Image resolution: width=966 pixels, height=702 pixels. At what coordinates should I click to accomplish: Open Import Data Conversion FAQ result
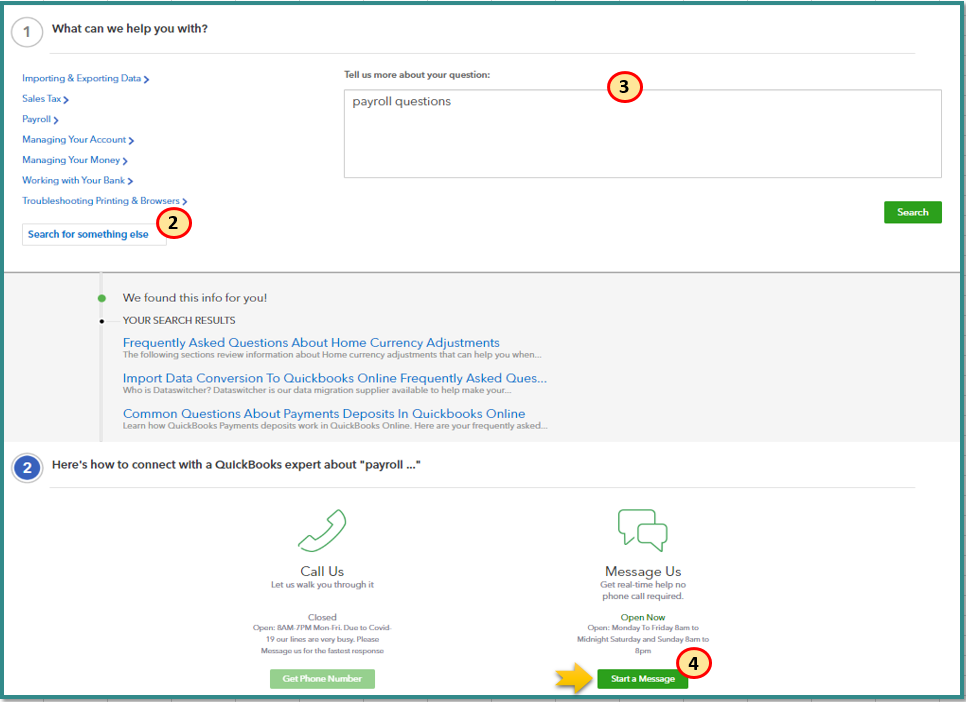(335, 378)
